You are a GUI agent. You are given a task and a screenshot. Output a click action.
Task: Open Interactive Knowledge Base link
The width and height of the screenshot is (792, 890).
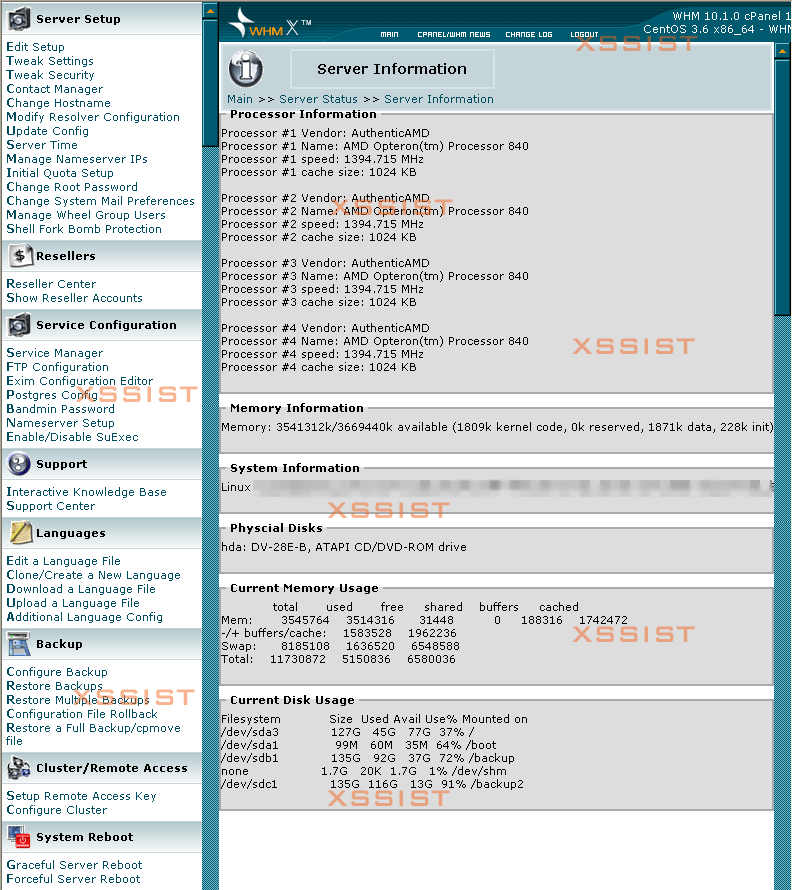pos(86,492)
